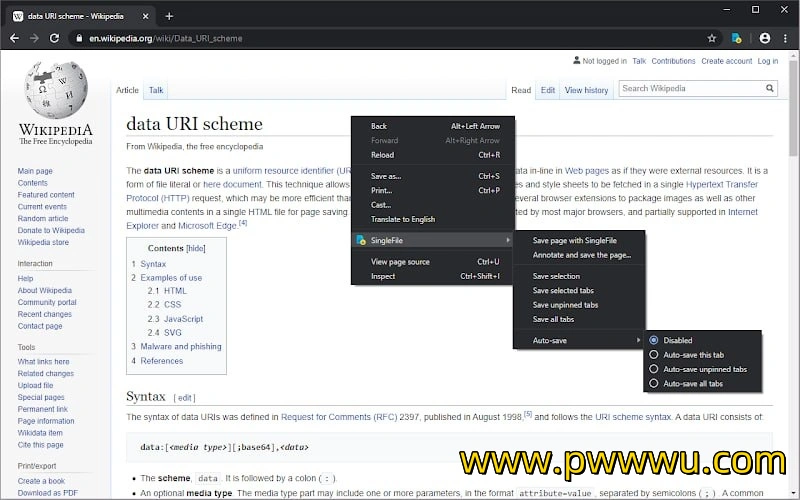This screenshot has width=800, height=500.
Task: Open the Edit tab
Action: point(547,90)
